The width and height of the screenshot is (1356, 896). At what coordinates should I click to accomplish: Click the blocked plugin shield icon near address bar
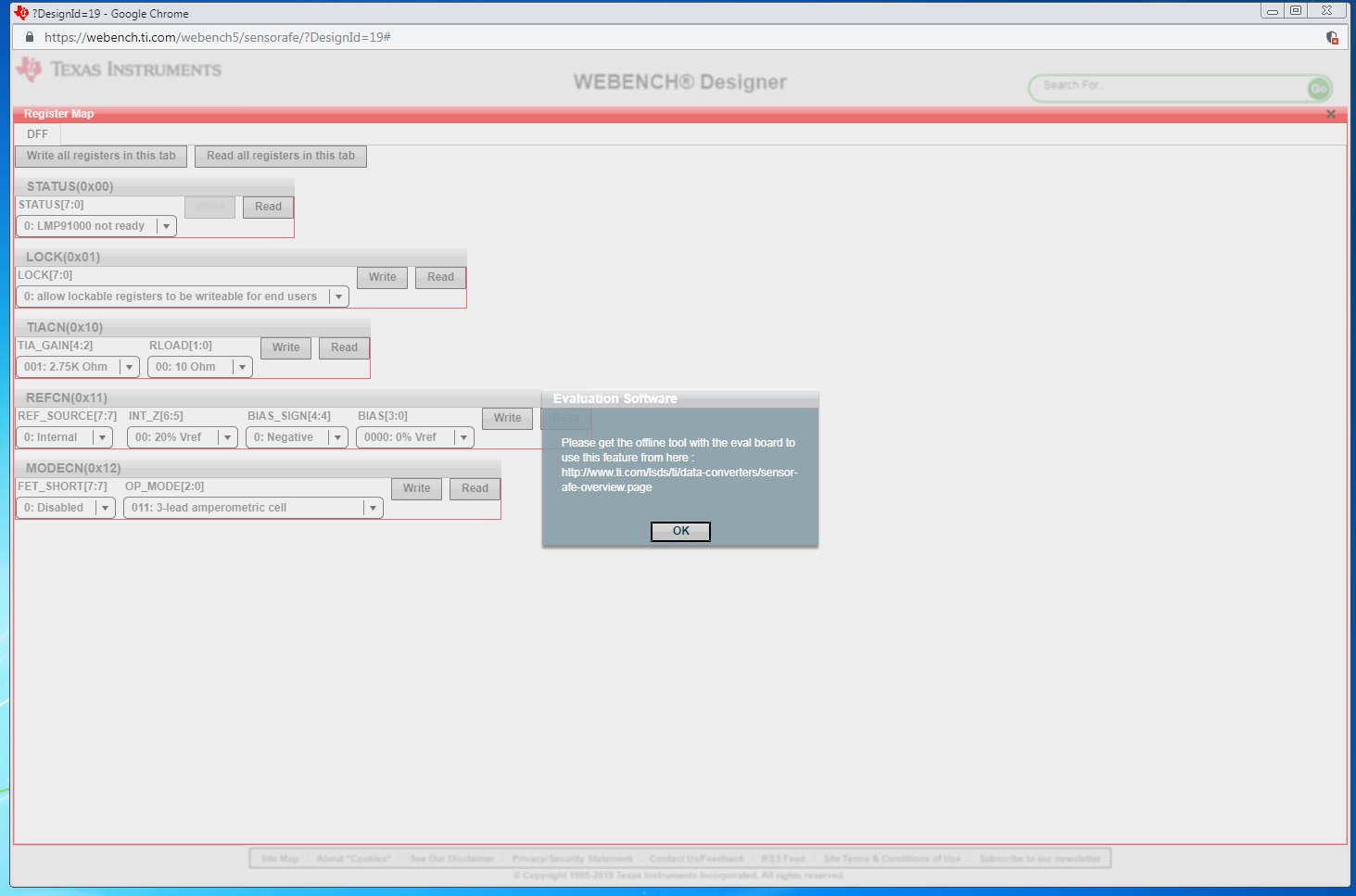coord(1332,39)
